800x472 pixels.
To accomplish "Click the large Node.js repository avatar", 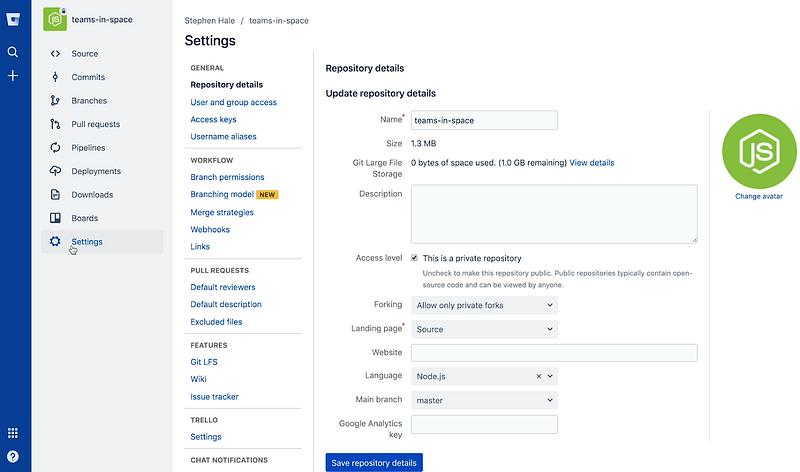I will point(759,151).
